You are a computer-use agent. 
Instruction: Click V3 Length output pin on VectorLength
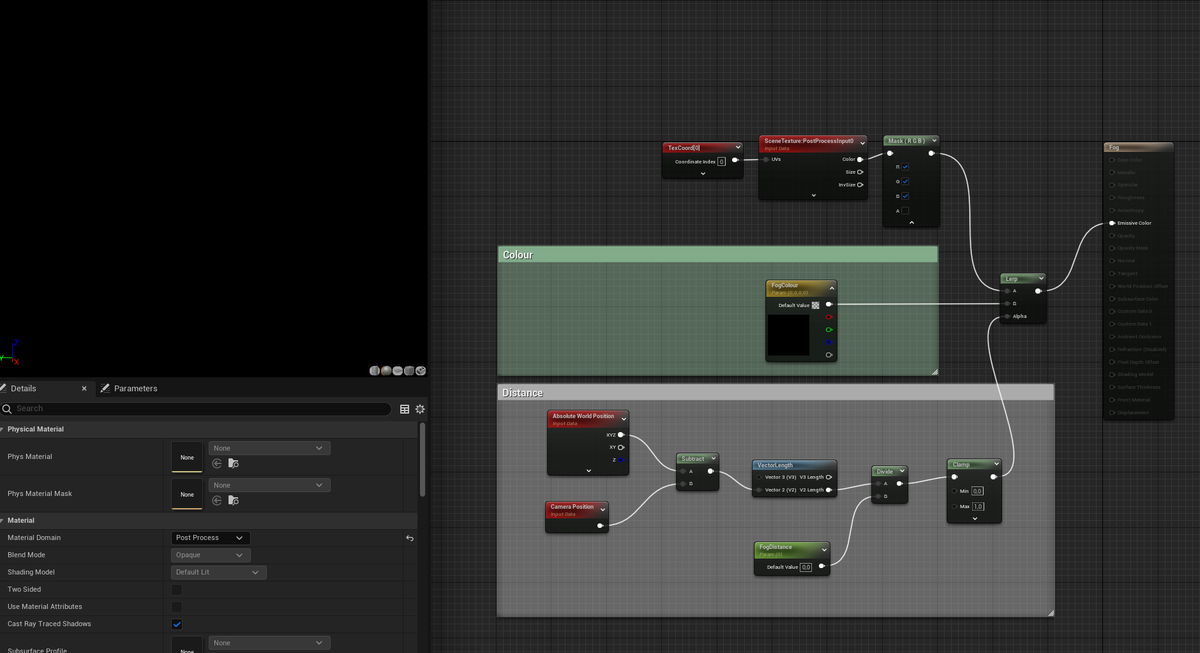point(829,477)
